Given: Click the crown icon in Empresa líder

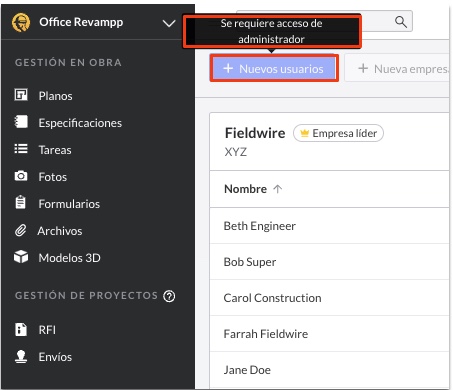Looking at the screenshot, I should pyautogui.click(x=304, y=133).
